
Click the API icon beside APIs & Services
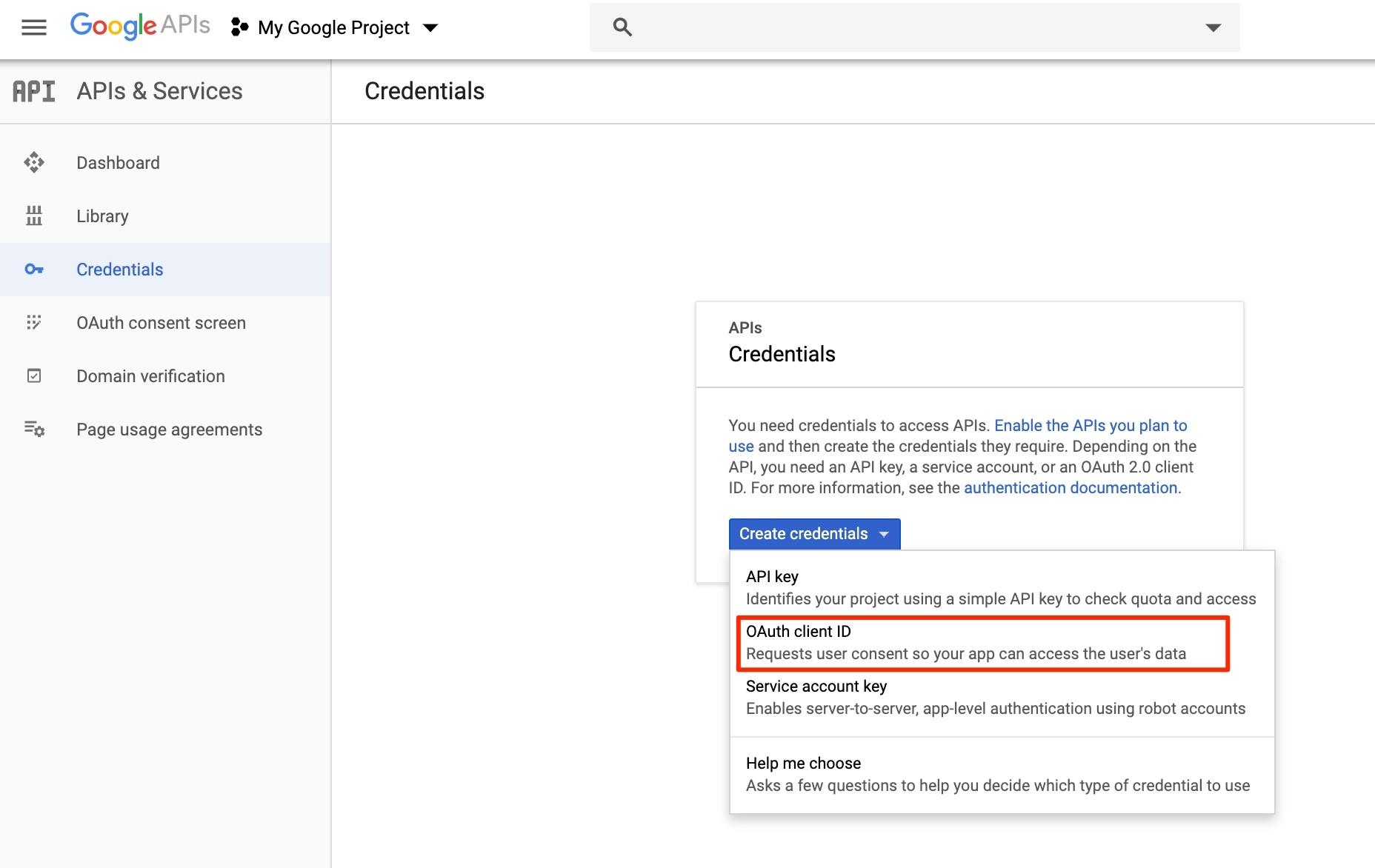(34, 91)
